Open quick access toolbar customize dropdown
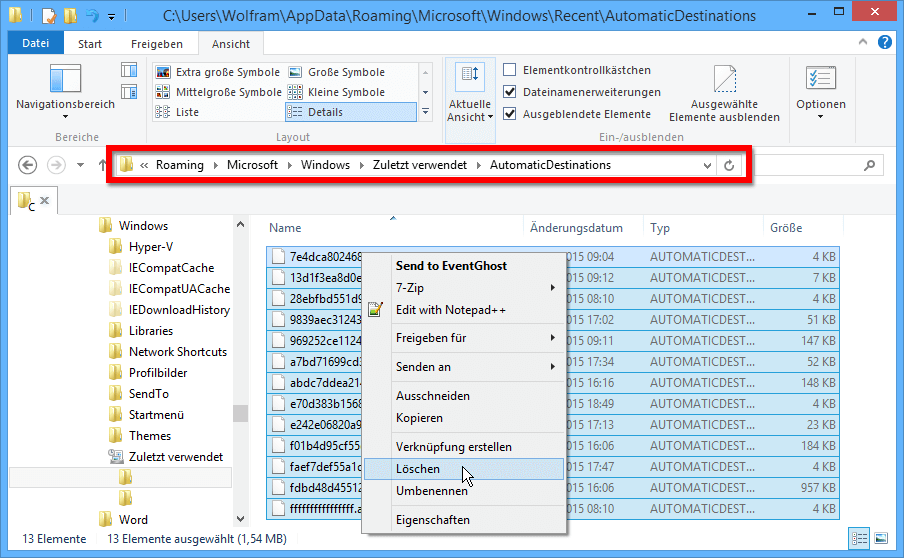 (111, 17)
